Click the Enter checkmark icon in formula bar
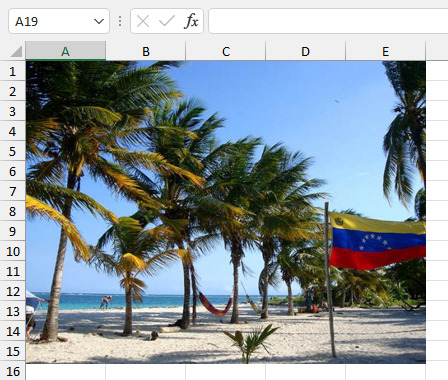This screenshot has width=448, height=380. (167, 21)
